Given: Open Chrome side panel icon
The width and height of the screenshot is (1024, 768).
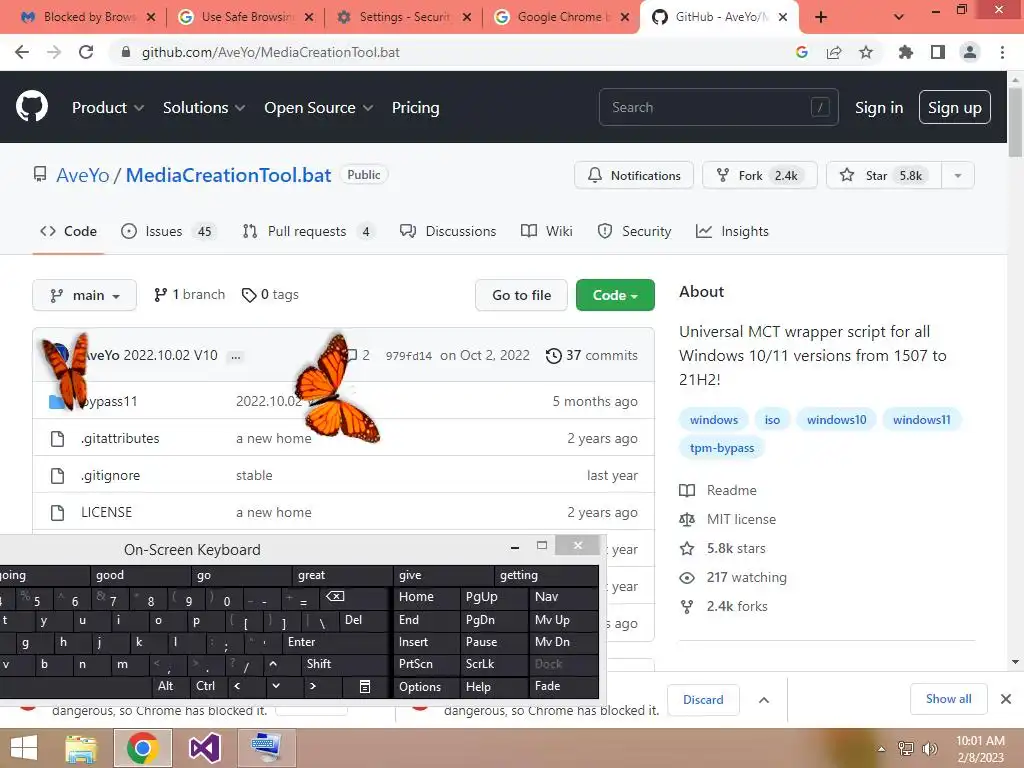Looking at the screenshot, I should (938, 52).
